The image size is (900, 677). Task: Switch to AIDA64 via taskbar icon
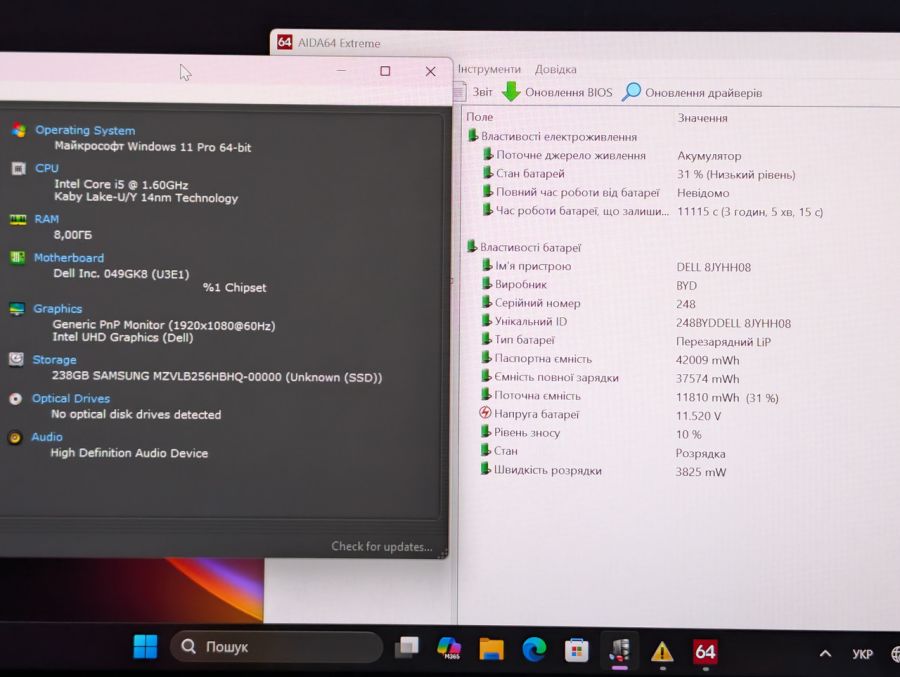coord(705,652)
